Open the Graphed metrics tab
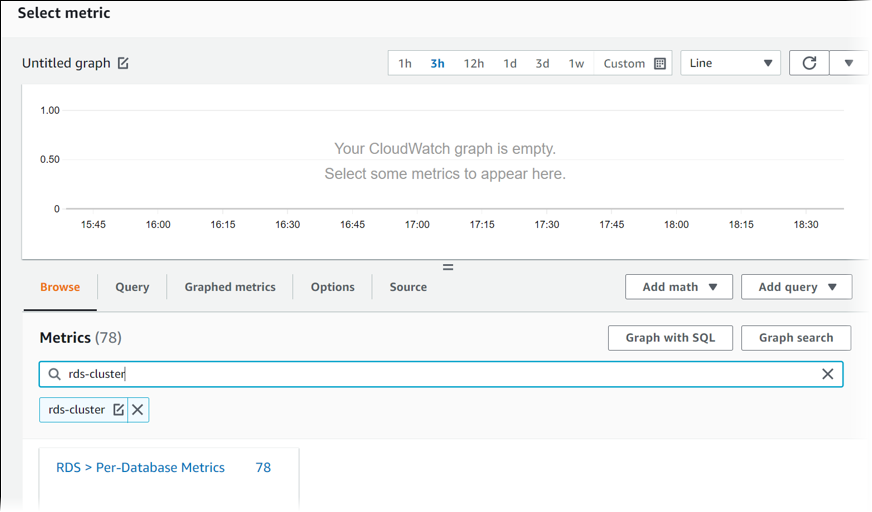The image size is (872, 512). tap(230, 287)
